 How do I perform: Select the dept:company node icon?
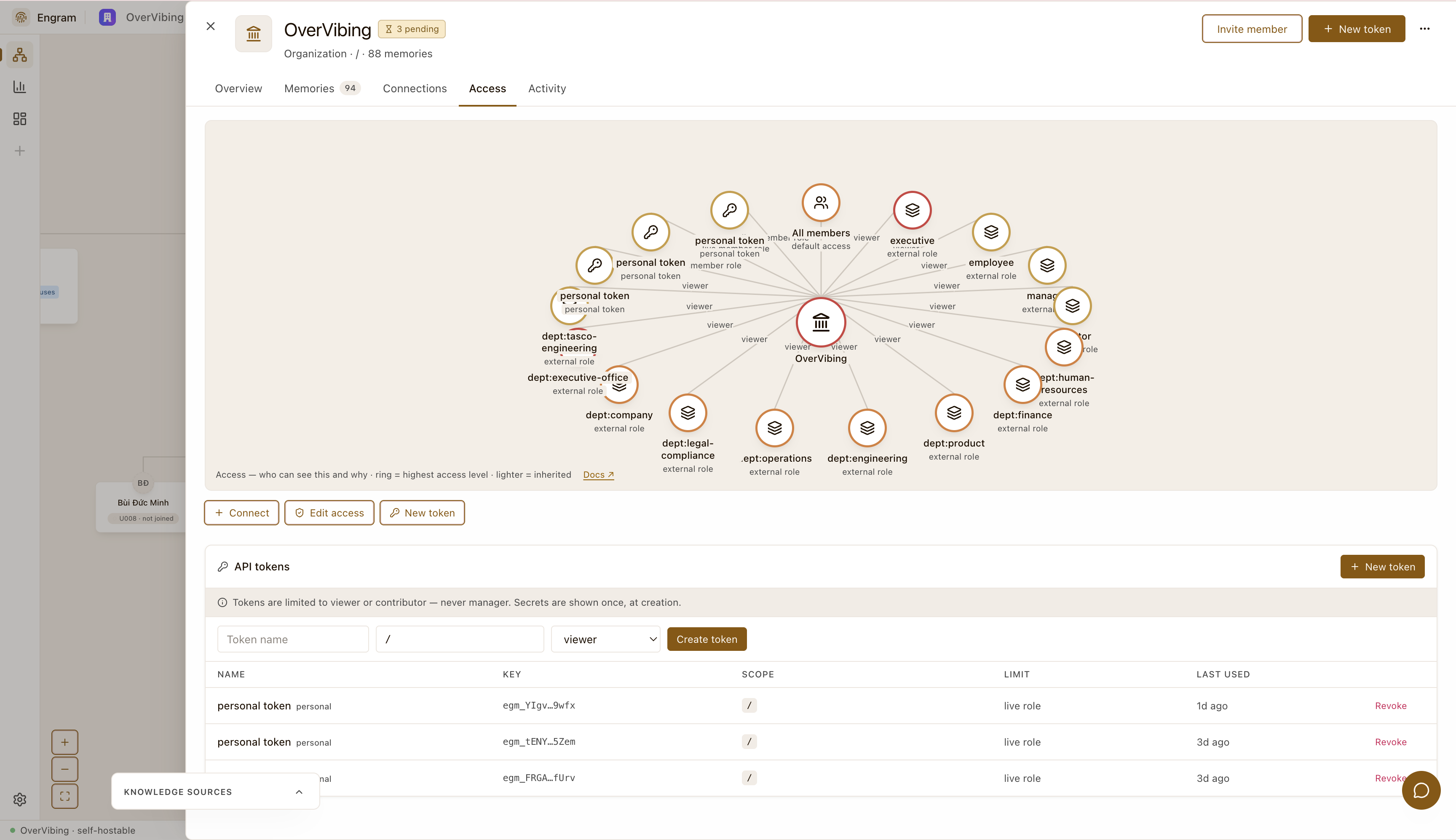(x=619, y=384)
